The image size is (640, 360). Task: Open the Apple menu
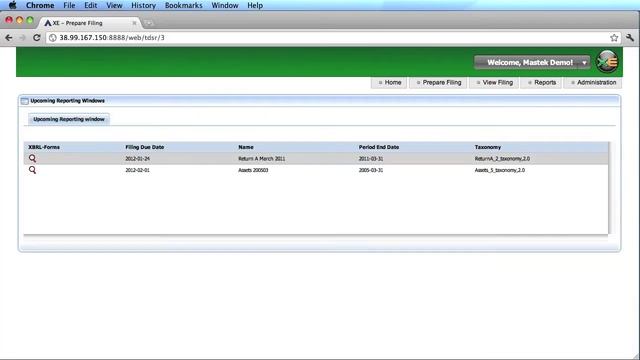pyautogui.click(x=13, y=5)
